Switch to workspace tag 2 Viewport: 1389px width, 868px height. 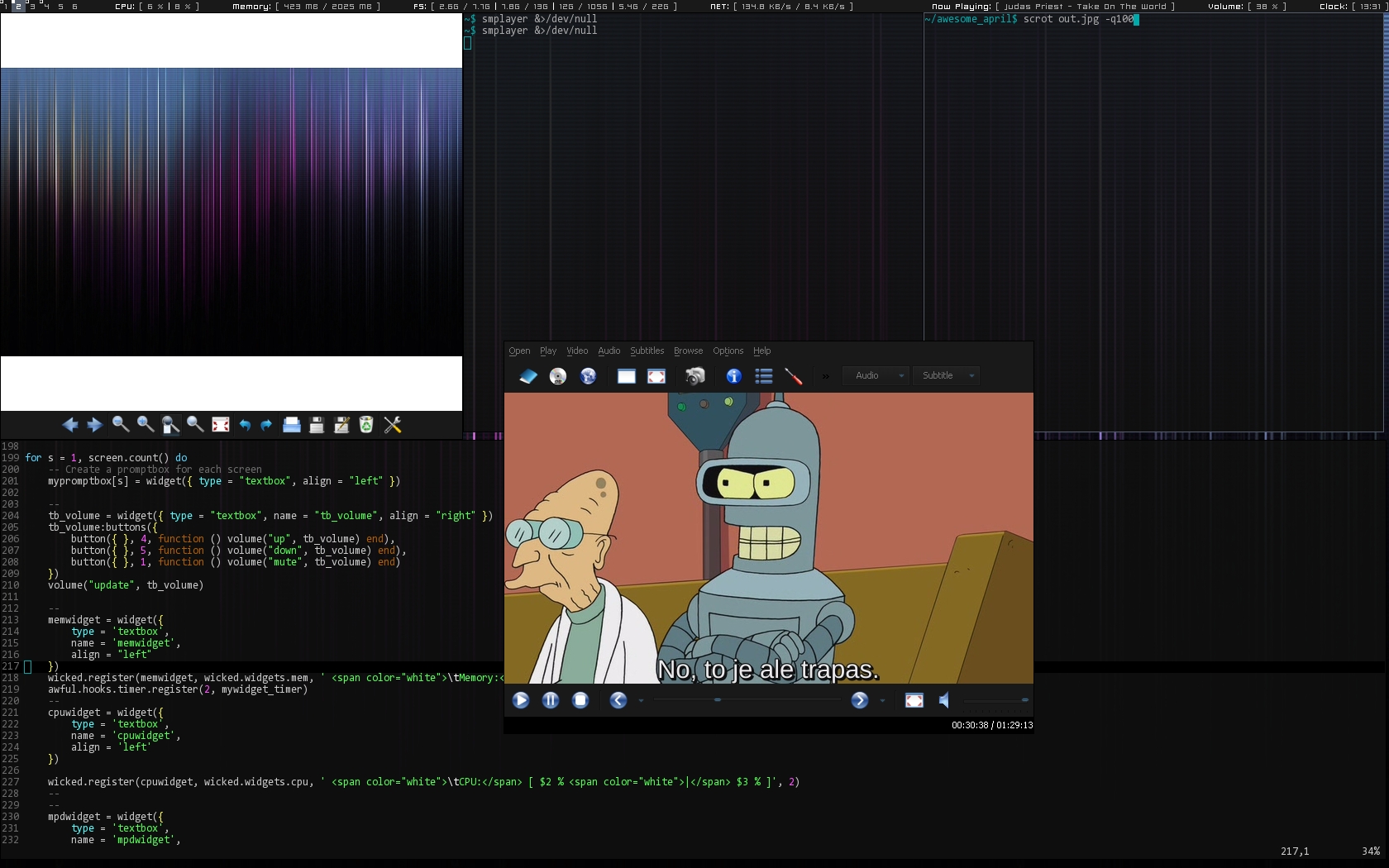point(18,6)
